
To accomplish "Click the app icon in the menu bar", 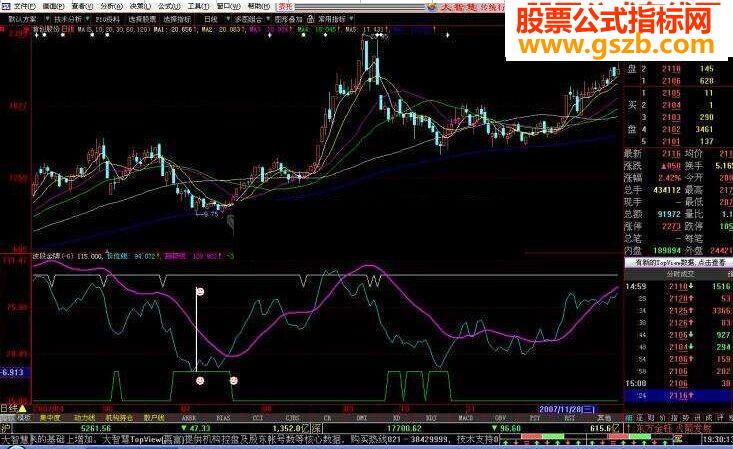I will (5, 6).
